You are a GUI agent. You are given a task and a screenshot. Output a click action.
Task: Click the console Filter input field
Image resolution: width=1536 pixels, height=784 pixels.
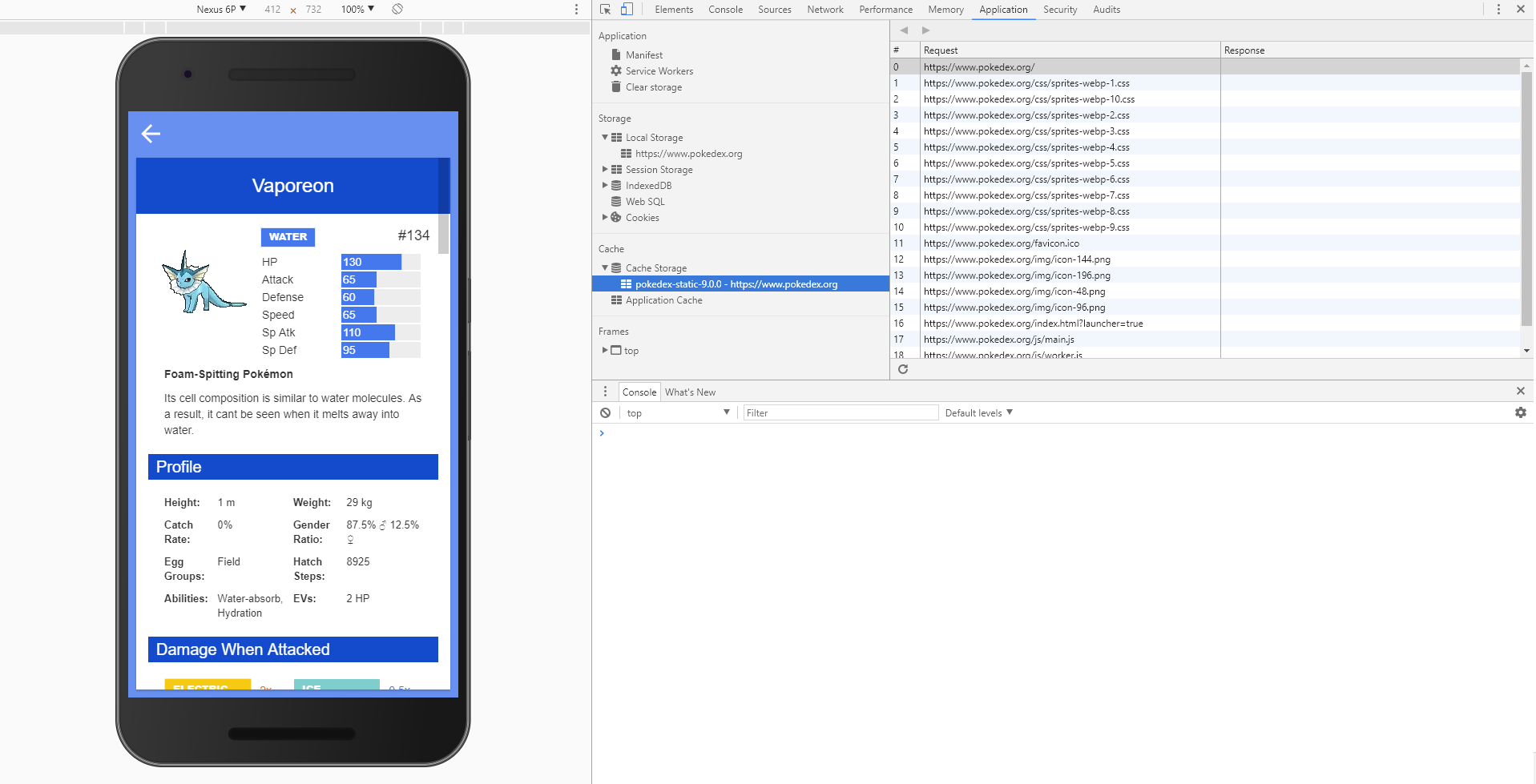[840, 413]
